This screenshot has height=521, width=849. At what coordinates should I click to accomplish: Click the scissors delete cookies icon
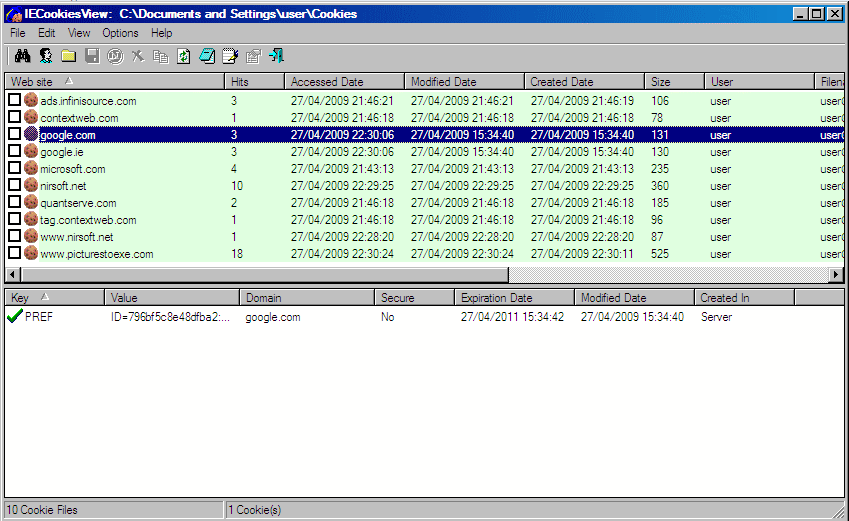click(x=138, y=56)
